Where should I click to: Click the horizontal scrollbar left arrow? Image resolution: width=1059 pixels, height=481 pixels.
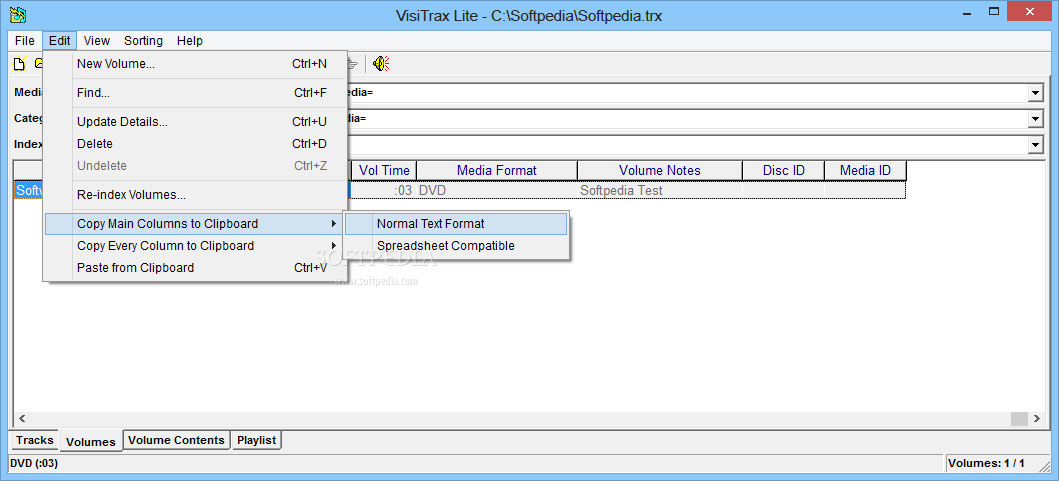click(x=21, y=419)
